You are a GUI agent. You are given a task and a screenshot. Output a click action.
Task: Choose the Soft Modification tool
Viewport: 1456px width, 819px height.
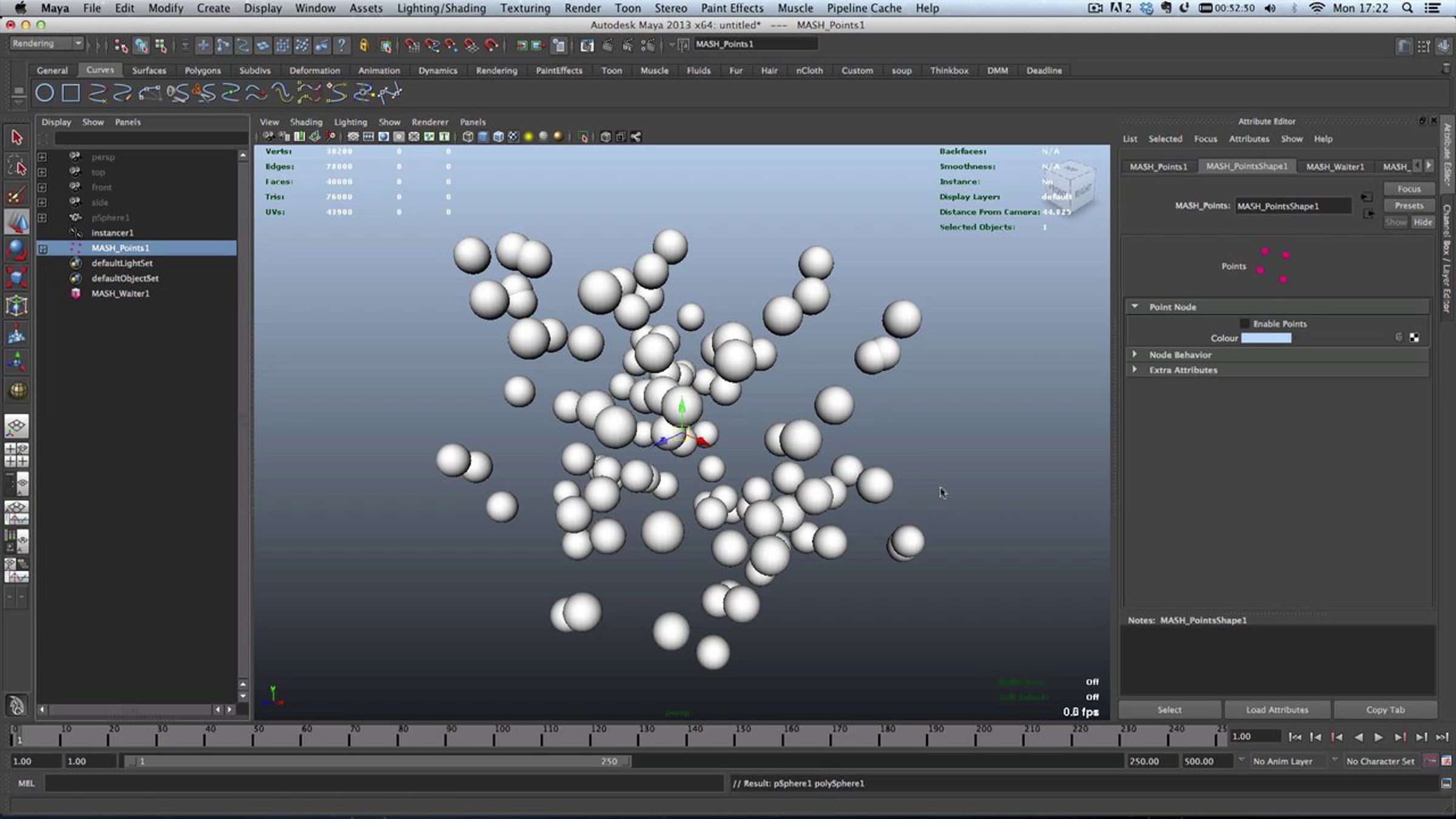17,334
